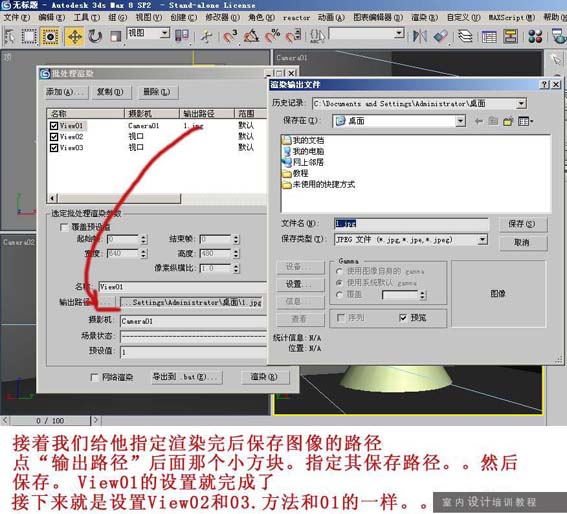Select the 使用图像自身的 gamma radio option
The image size is (567, 514).
(x=339, y=271)
